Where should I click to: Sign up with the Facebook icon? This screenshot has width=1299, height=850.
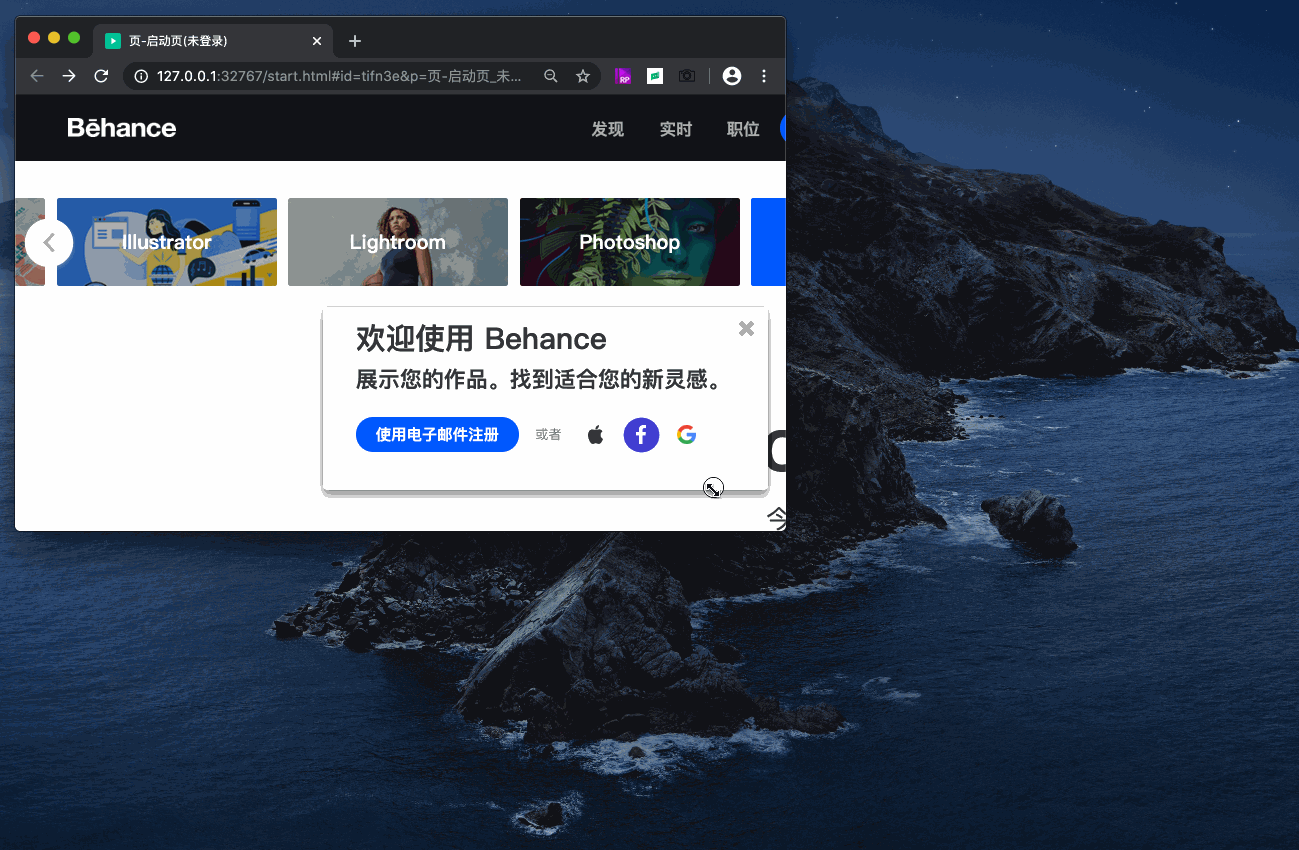(x=641, y=435)
